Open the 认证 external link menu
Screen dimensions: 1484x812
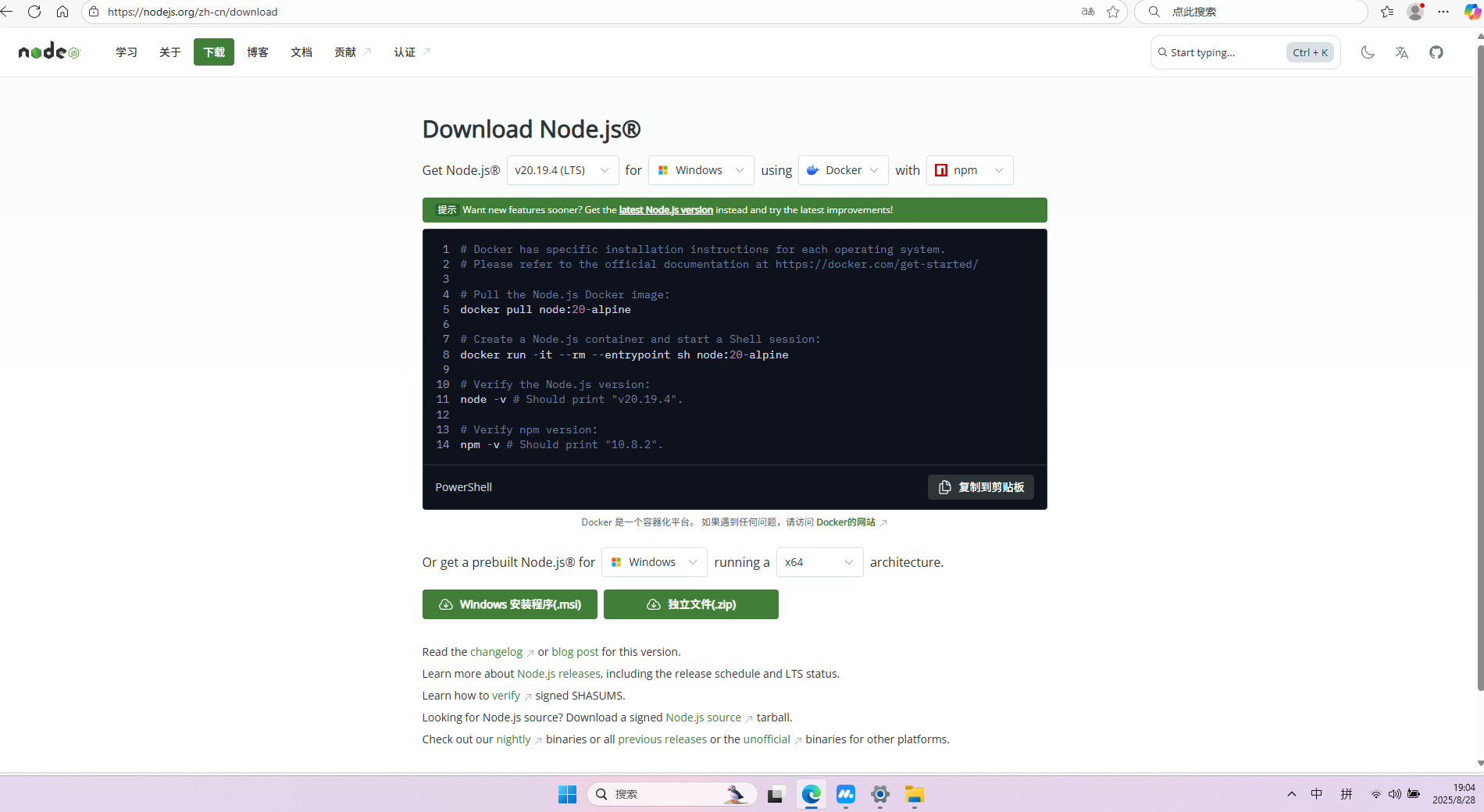[x=412, y=52]
